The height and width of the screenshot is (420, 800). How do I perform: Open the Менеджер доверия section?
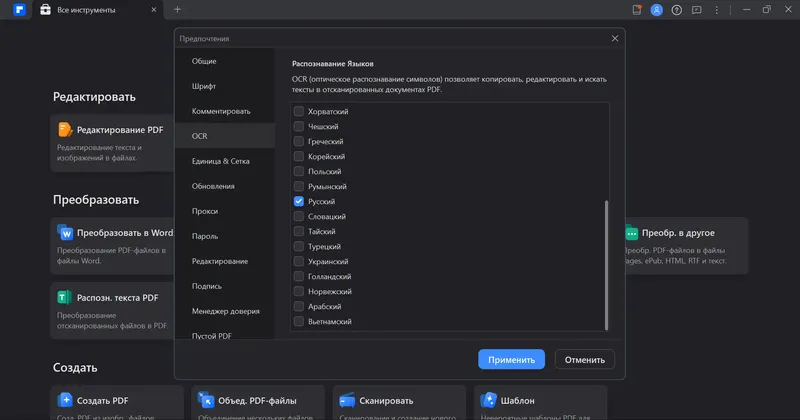[x=224, y=311]
